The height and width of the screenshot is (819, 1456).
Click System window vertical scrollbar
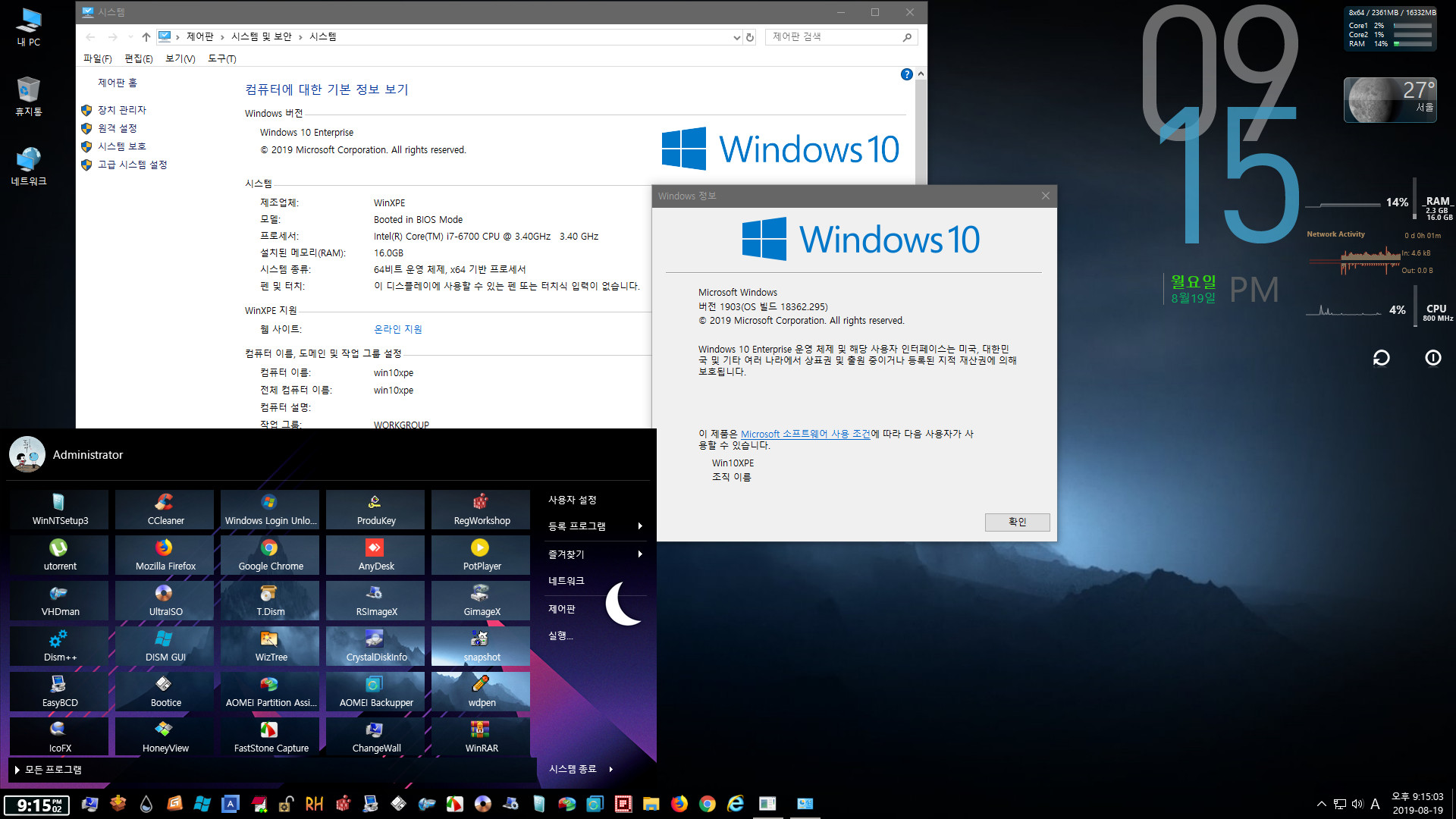pos(921,129)
